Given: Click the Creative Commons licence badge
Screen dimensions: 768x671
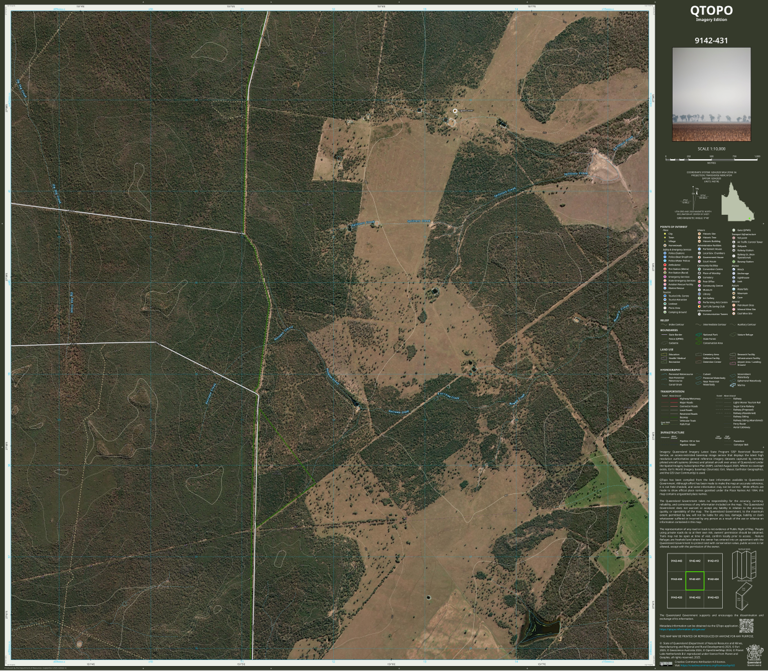Looking at the screenshot, I should [x=666, y=664].
